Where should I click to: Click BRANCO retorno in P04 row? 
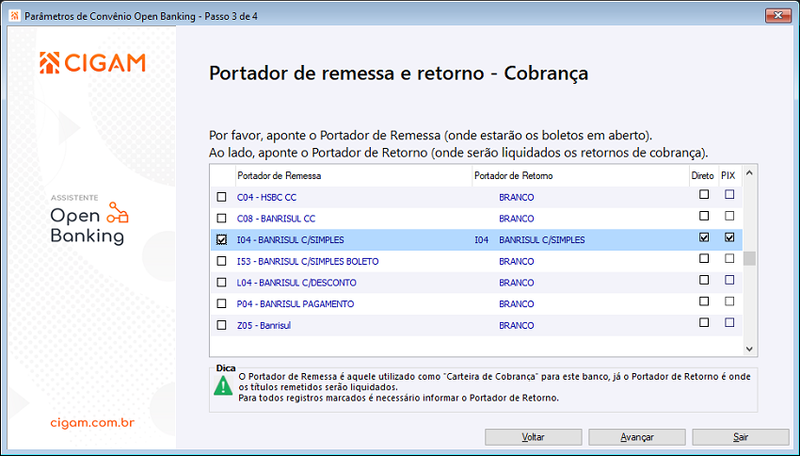click(x=516, y=303)
